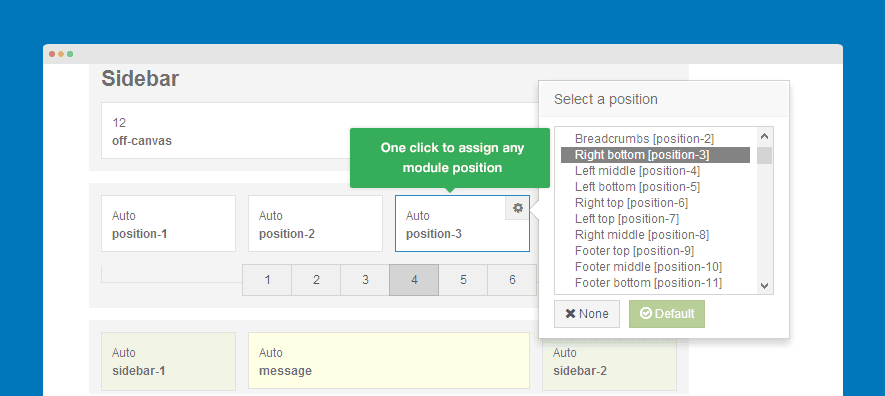Click the sidebar-1 block
The height and width of the screenshot is (396, 885).
coord(168,361)
